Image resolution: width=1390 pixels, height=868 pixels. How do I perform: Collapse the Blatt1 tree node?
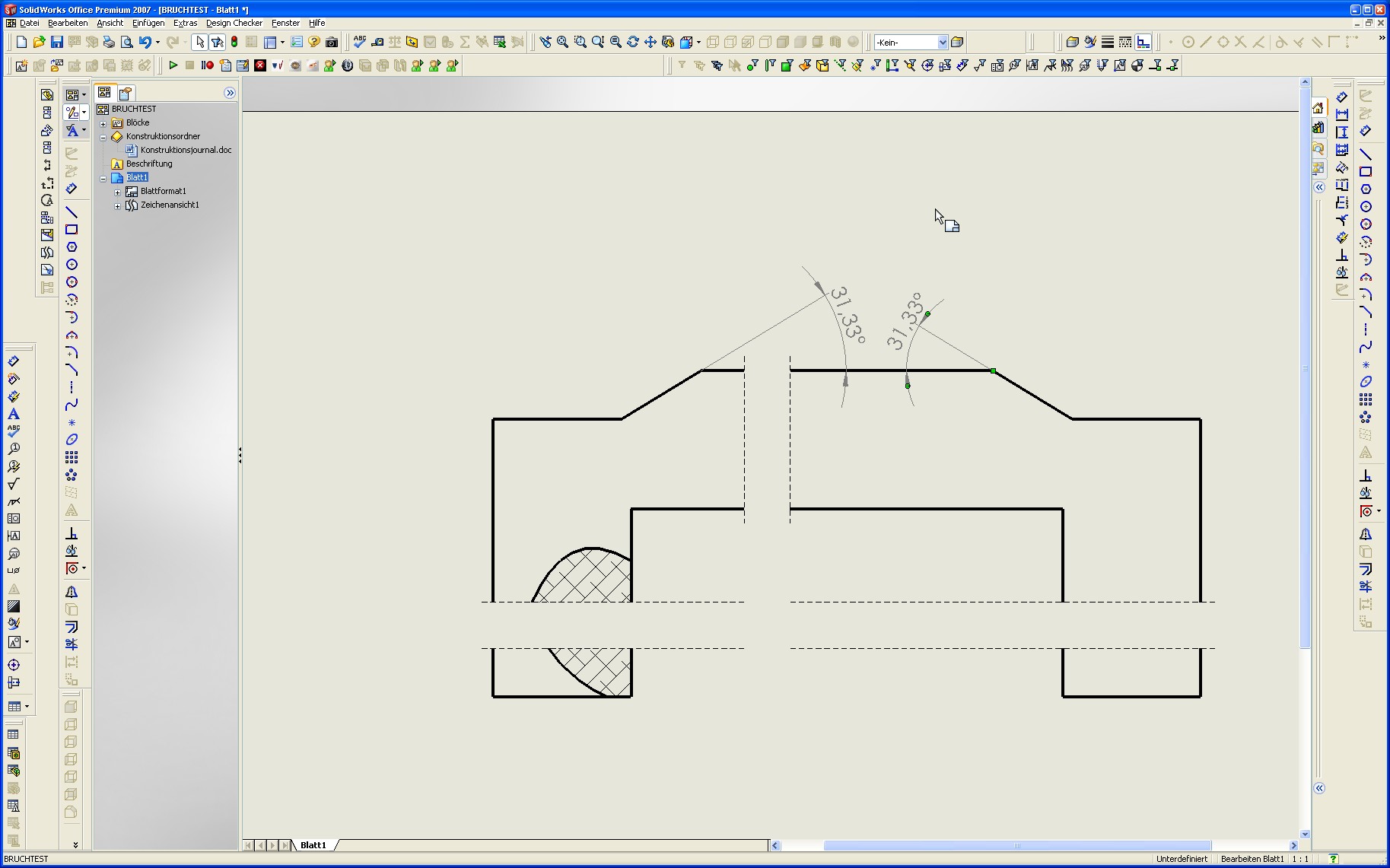(103, 178)
